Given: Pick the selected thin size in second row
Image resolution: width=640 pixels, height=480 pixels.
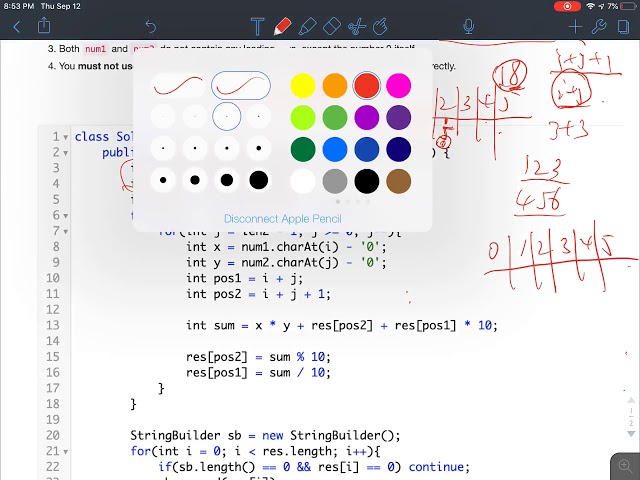Looking at the screenshot, I should [x=227, y=116].
